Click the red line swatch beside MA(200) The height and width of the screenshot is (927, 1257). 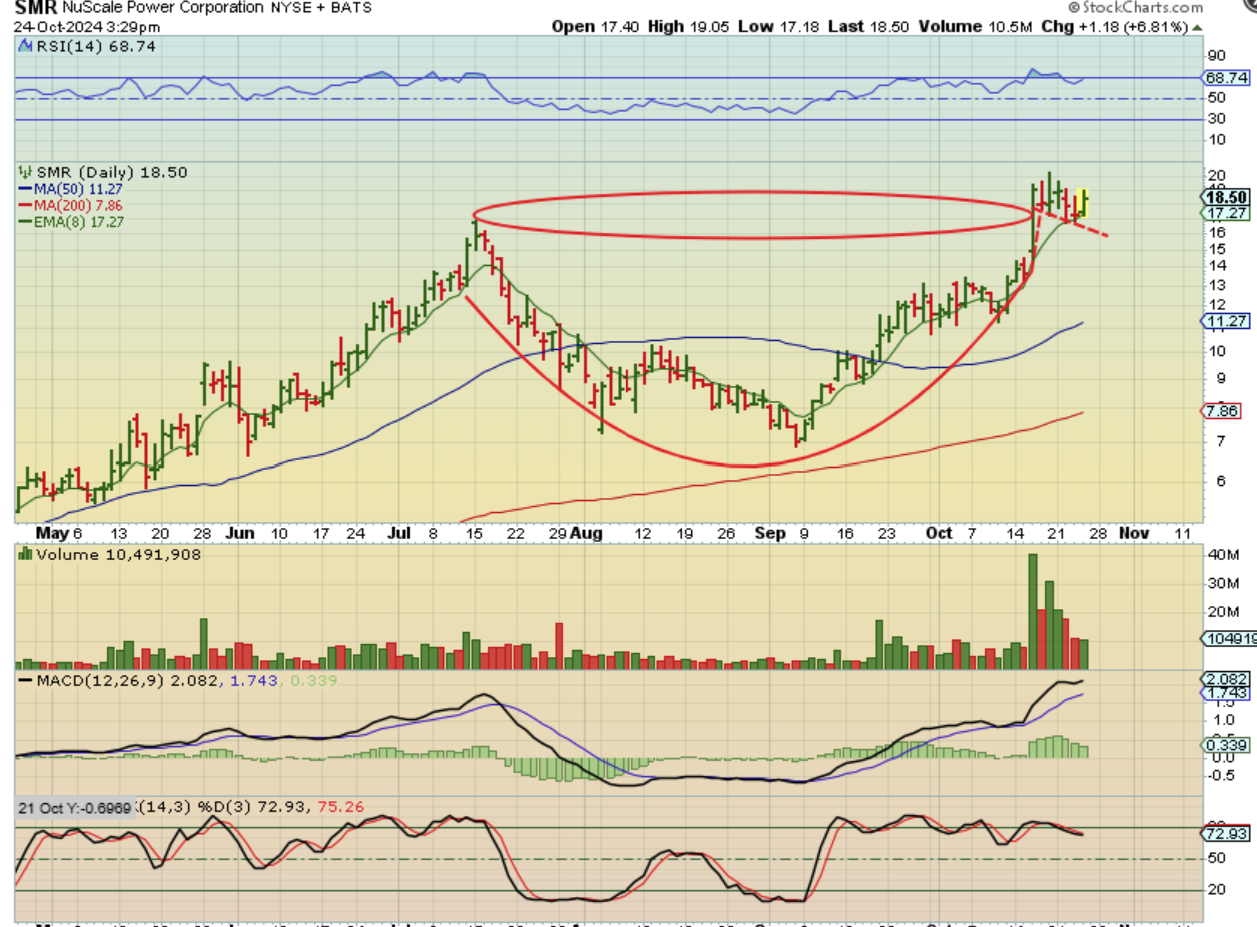tap(25, 205)
